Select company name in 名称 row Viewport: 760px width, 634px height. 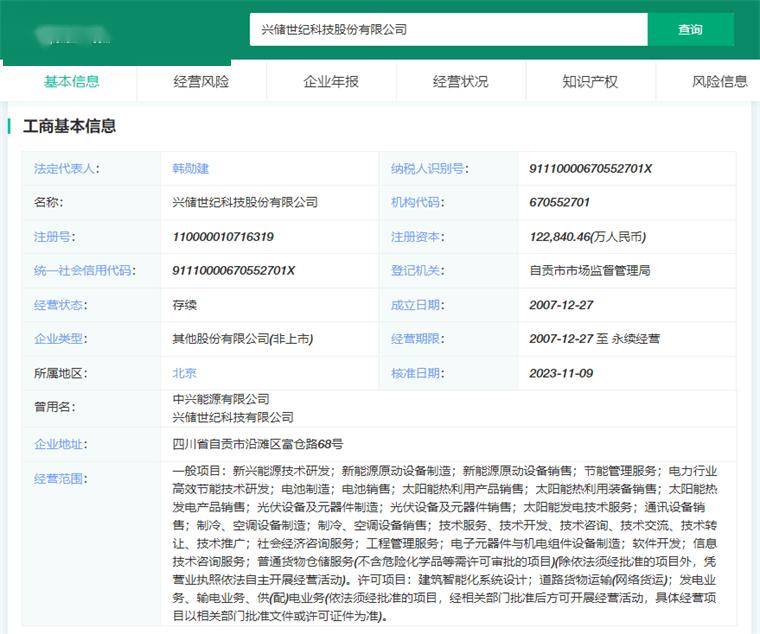[245, 202]
